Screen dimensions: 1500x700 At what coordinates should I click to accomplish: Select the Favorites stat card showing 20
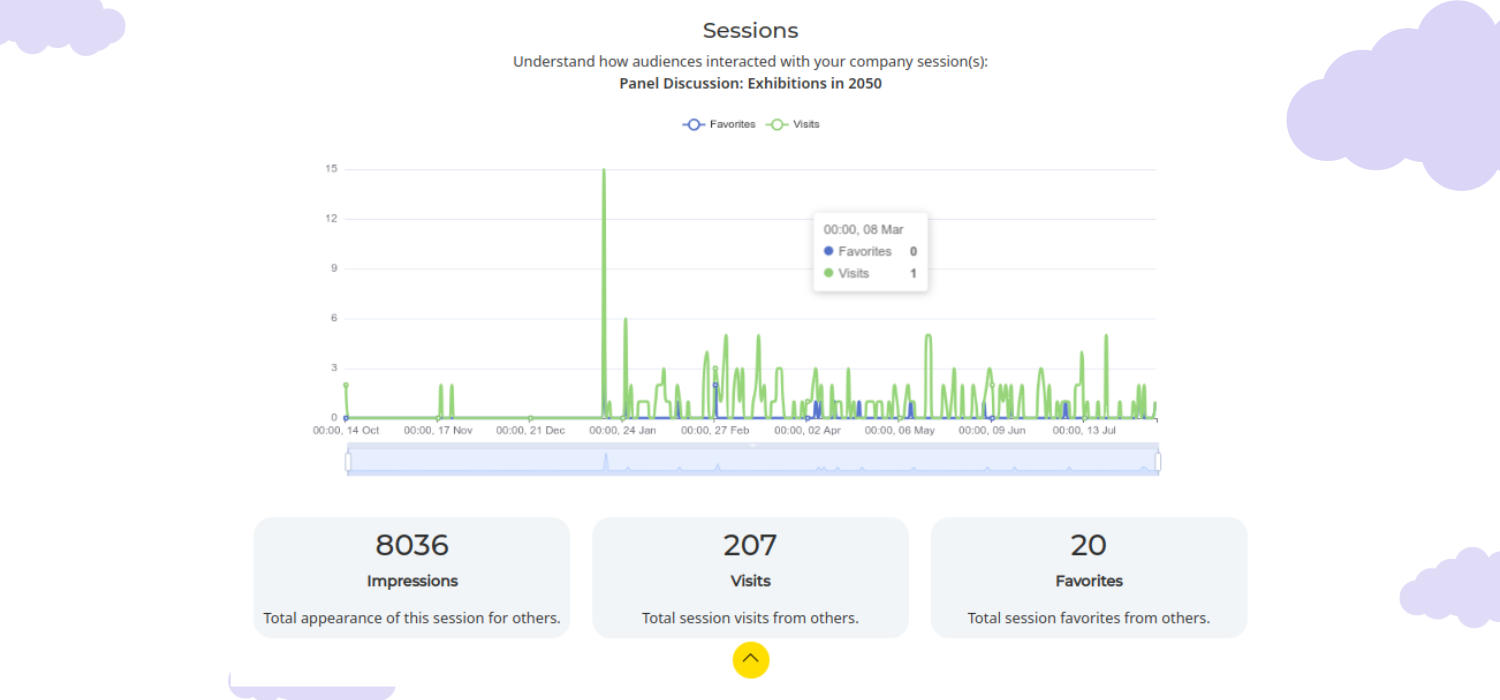point(1088,577)
